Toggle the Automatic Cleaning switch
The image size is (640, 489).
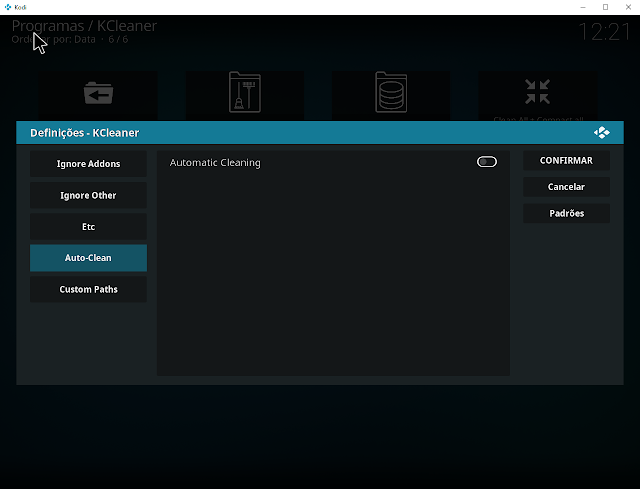tap(487, 162)
